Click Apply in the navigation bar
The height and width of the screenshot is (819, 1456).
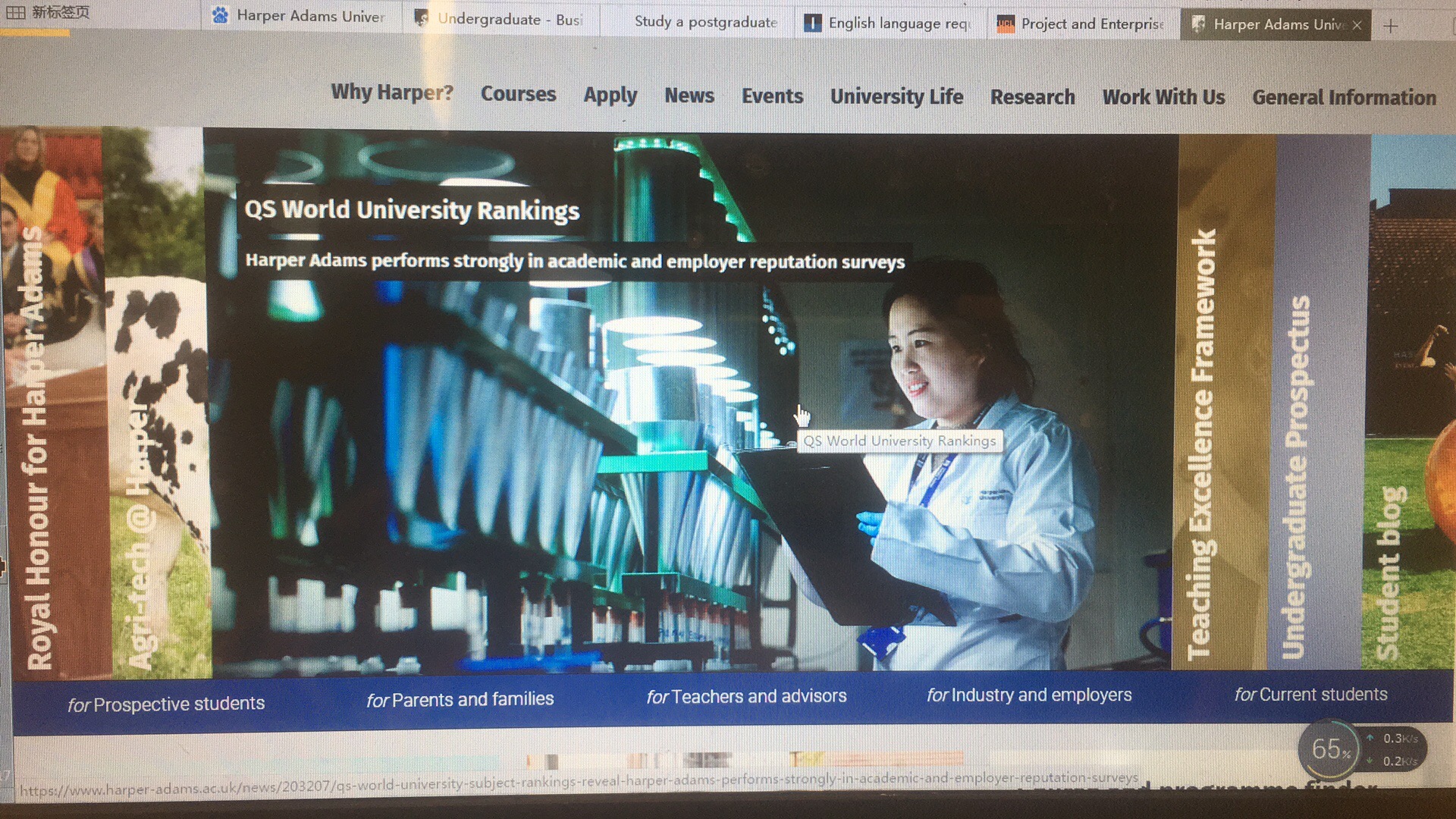coord(610,96)
